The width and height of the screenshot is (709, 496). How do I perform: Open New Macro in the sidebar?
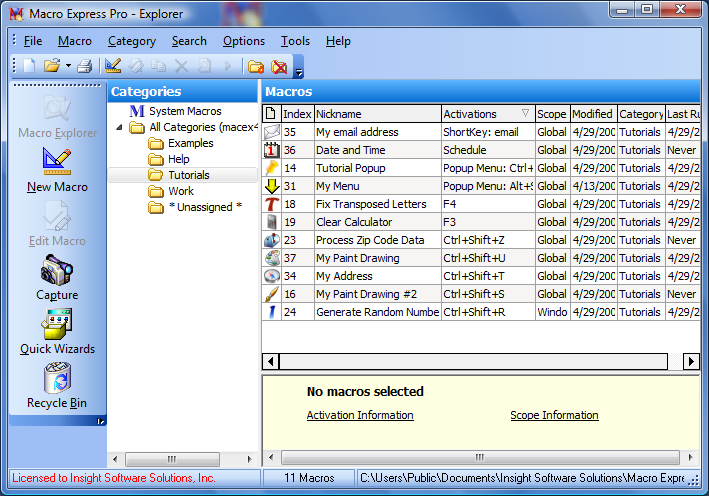tap(57, 170)
